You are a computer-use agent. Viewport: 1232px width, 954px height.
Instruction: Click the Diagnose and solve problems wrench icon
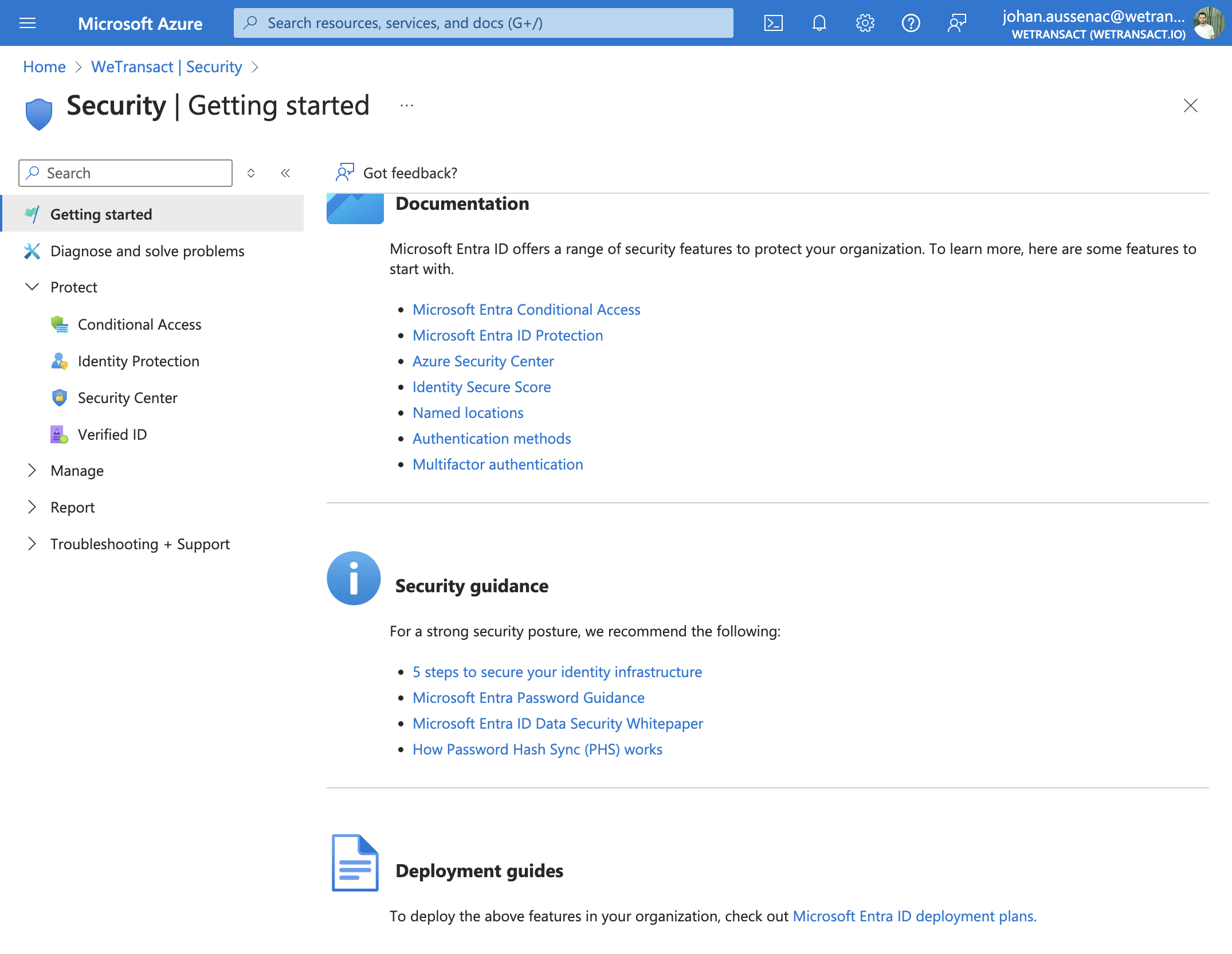click(x=32, y=251)
